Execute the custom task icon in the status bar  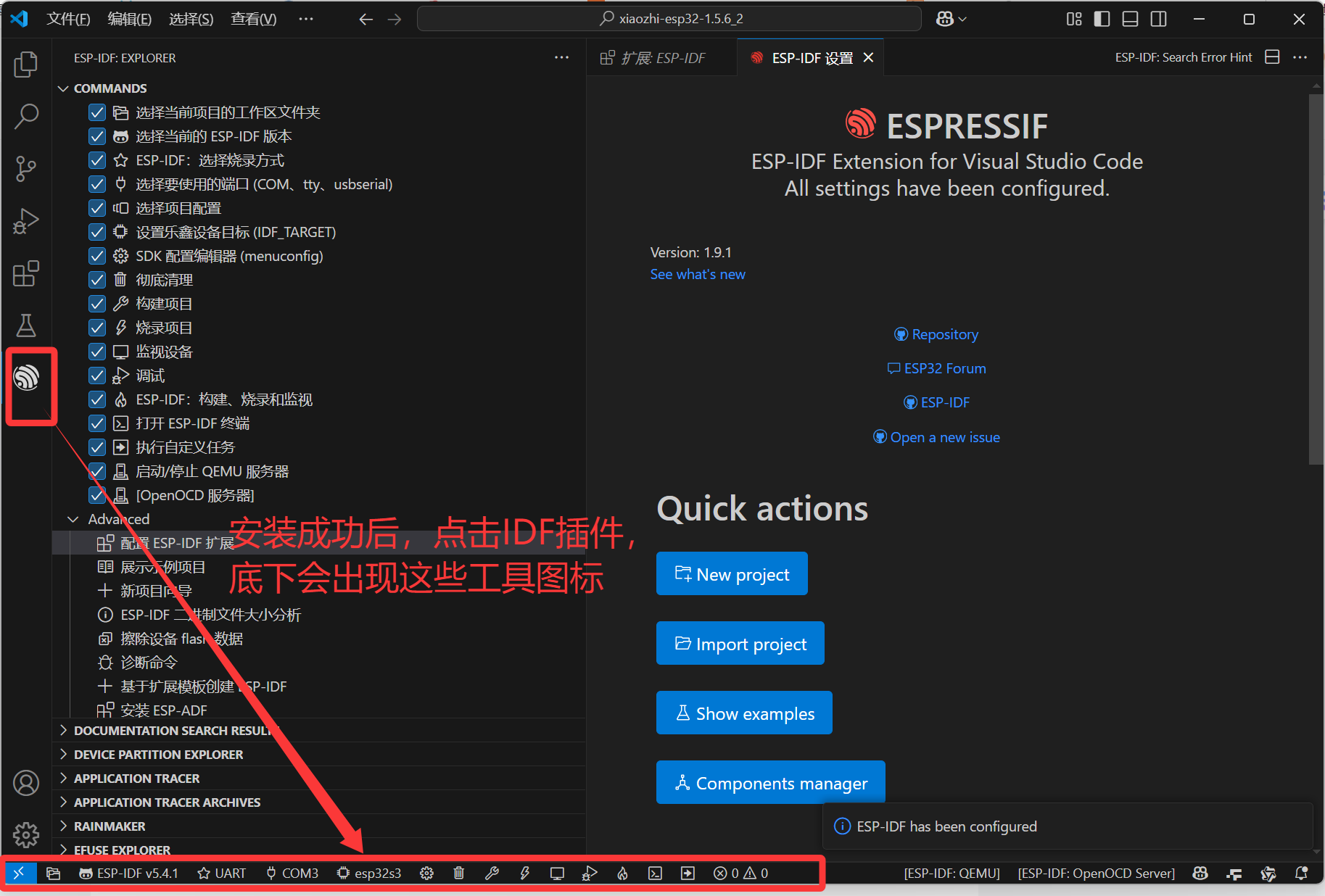(688, 873)
